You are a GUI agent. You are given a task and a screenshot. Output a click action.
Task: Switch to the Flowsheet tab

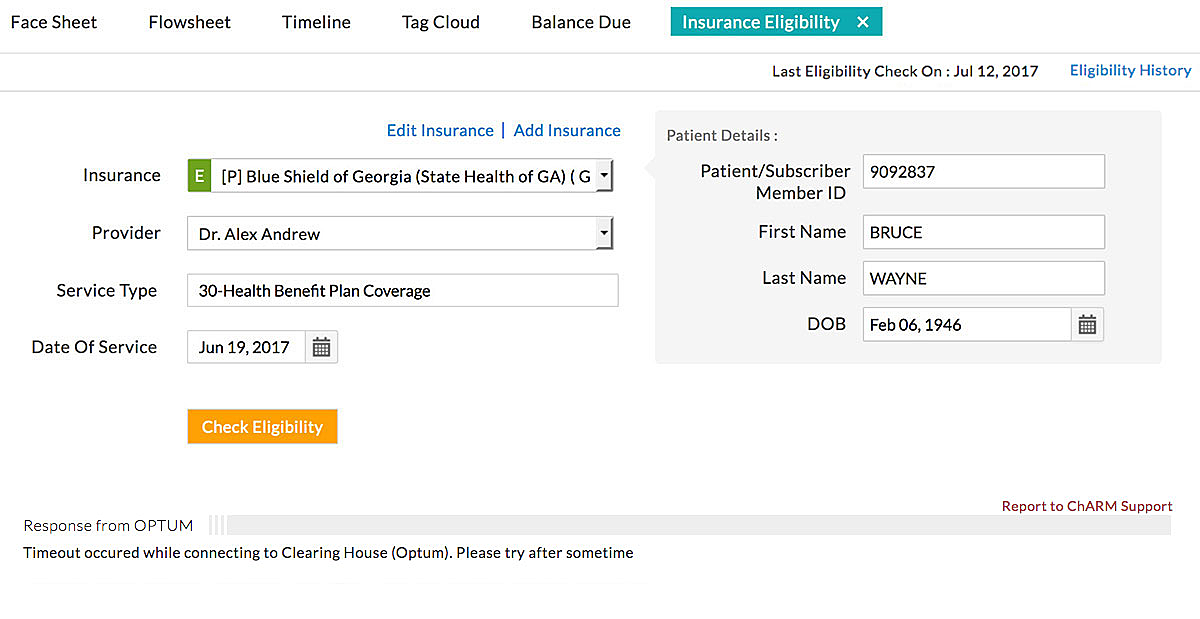pos(189,21)
